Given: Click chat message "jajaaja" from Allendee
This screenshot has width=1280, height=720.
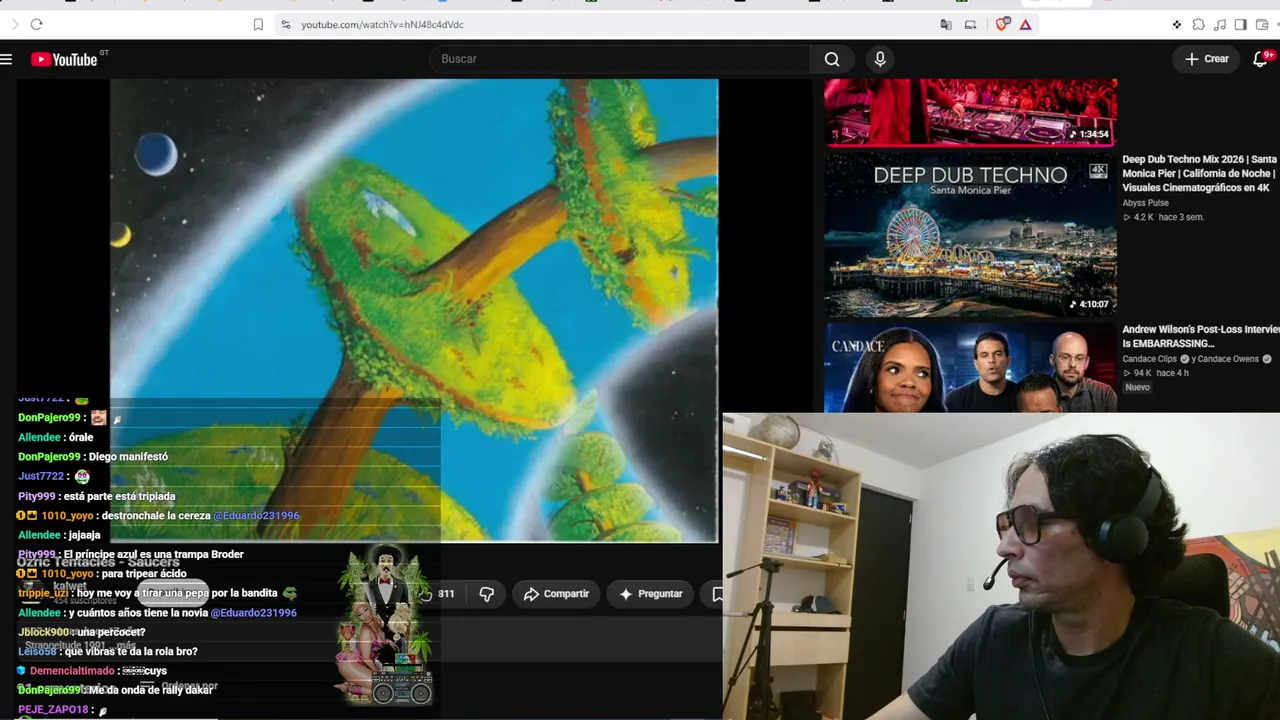Looking at the screenshot, I should coord(84,535).
